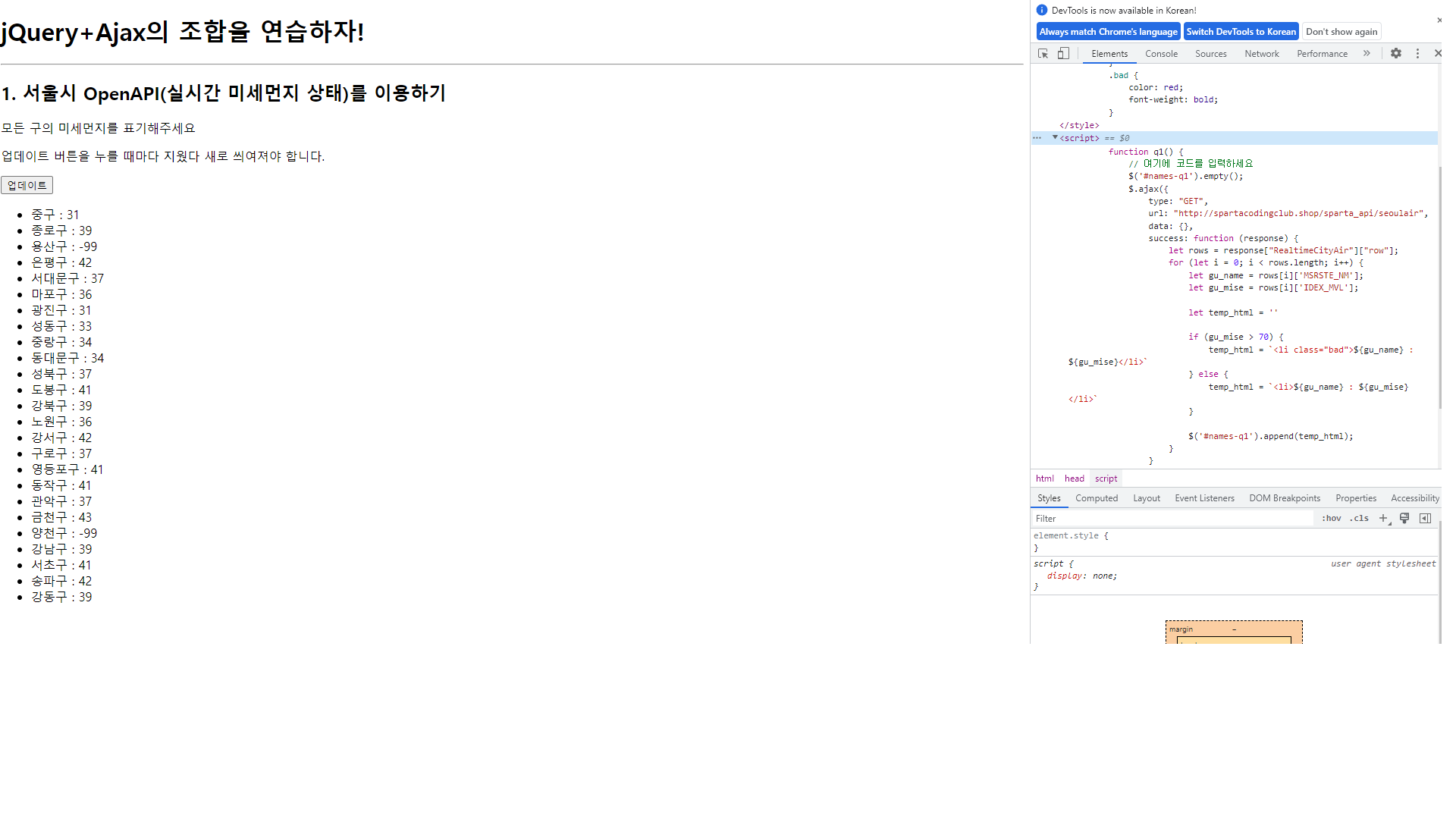1456x819 pixels.
Task: Select html in breadcrumb trail
Action: (x=1044, y=479)
